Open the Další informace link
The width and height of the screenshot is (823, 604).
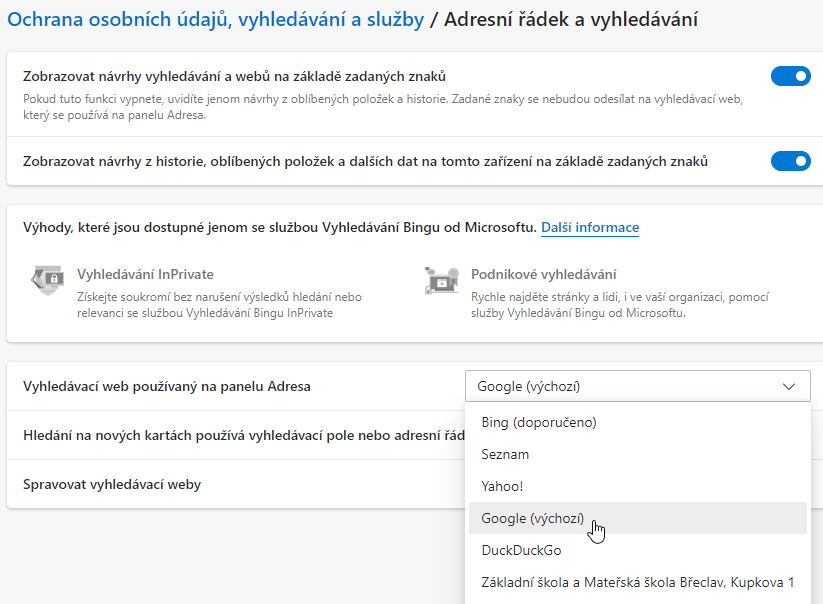(x=590, y=227)
